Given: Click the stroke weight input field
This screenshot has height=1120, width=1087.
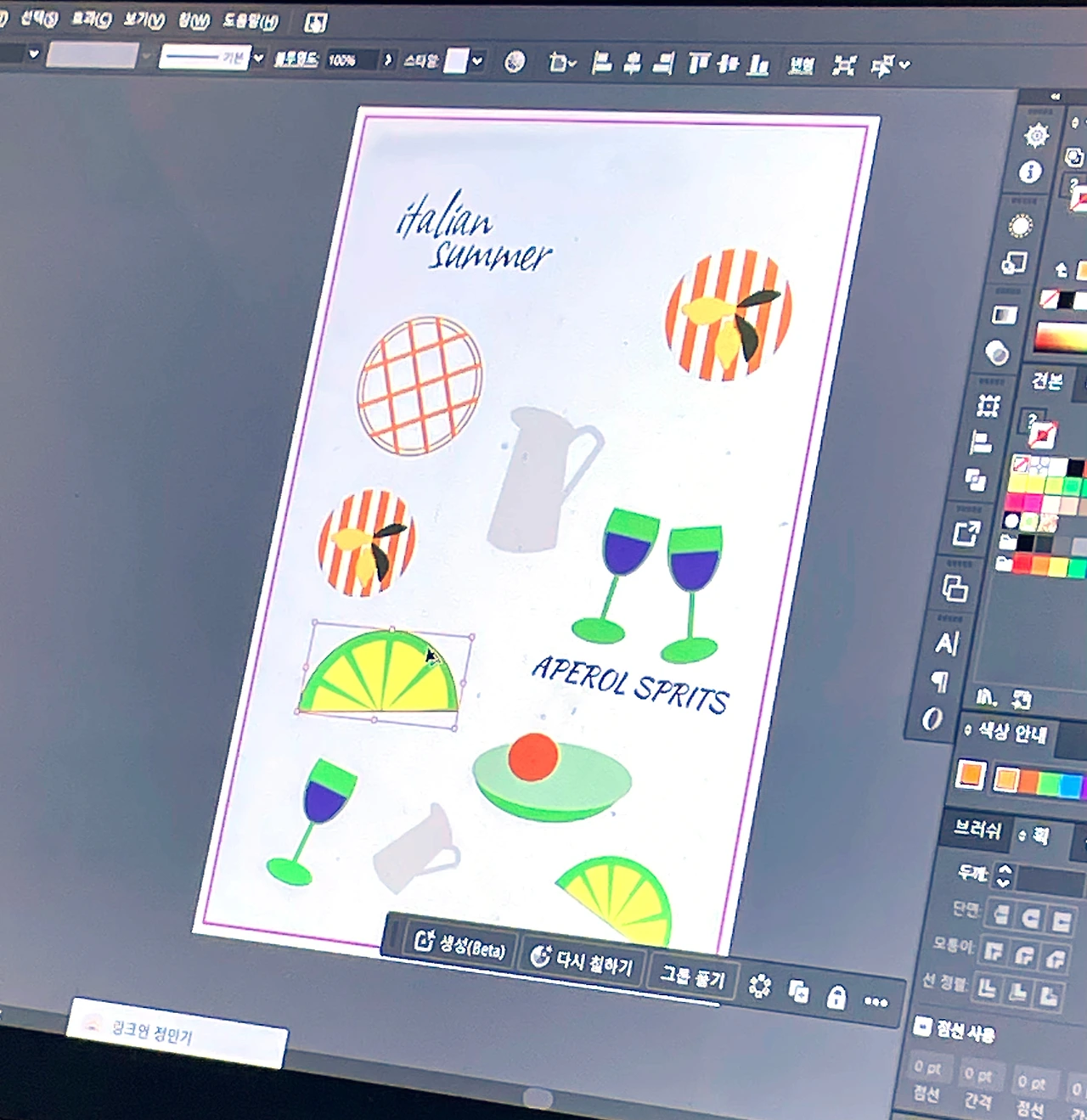Looking at the screenshot, I should coord(1050,881).
